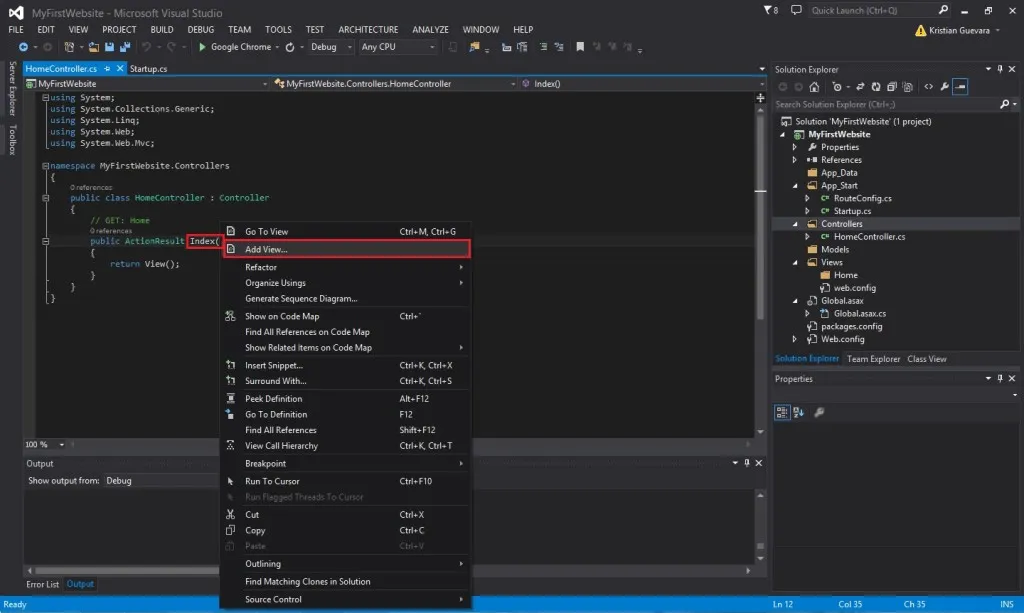Switch to the Error List tab
This screenshot has height=613, width=1024.
tap(42, 584)
